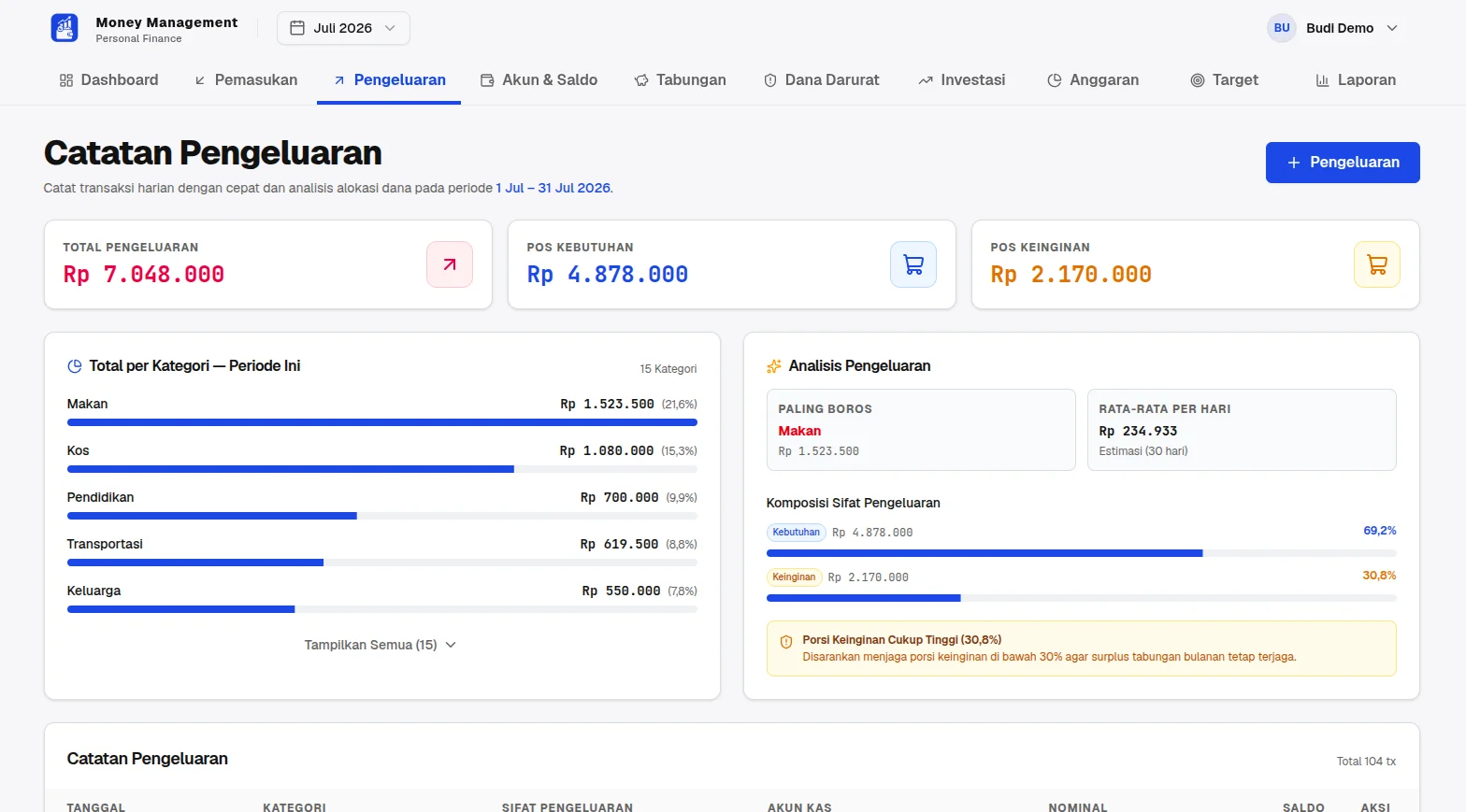
Task: Switch to the Pemasukan tab
Action: 246,80
